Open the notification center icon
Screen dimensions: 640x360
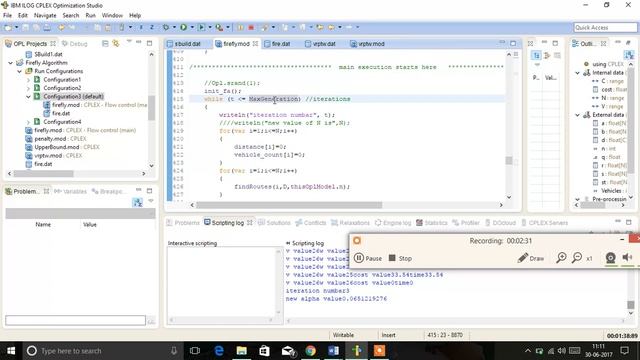(624, 351)
